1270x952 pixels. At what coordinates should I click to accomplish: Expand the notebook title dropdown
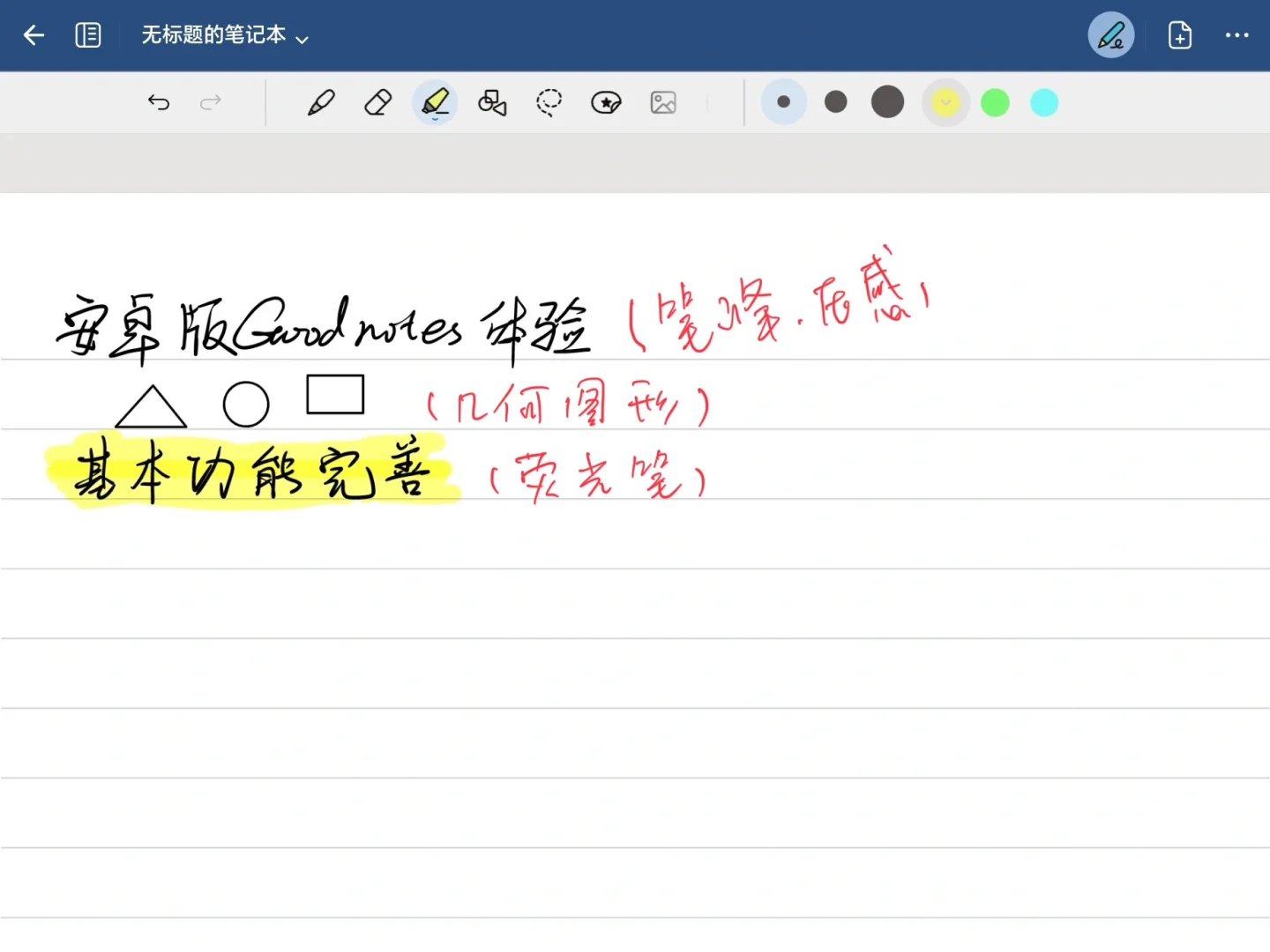[302, 39]
